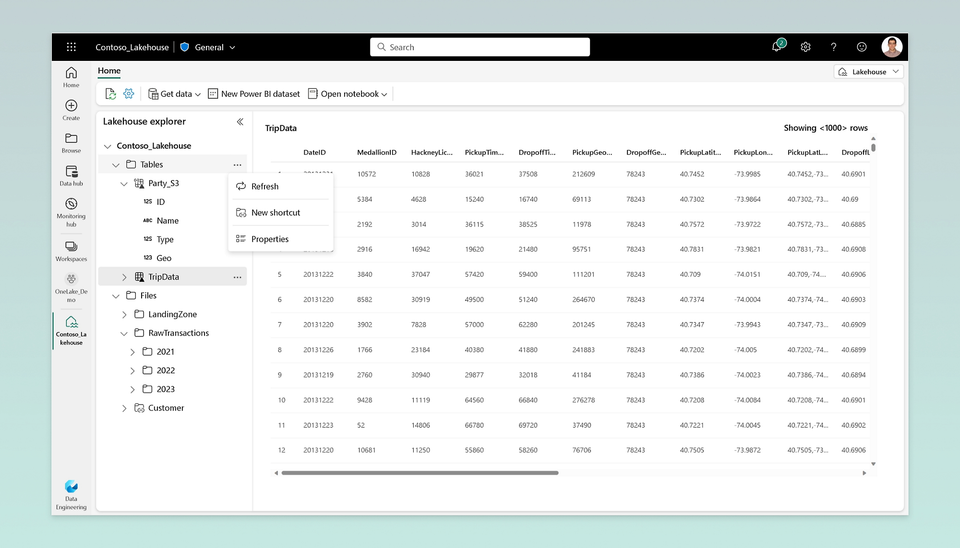Click the Home icon in left sidebar
960x548 pixels.
(x=71, y=77)
